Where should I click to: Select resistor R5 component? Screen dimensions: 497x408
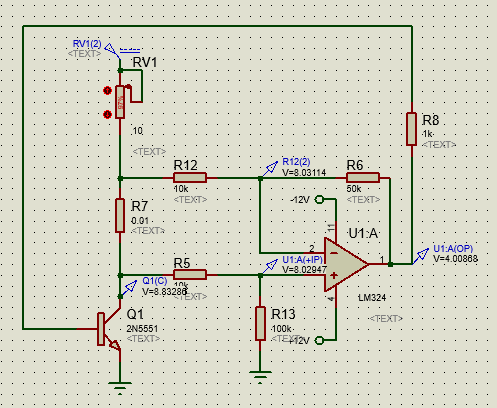pos(190,275)
